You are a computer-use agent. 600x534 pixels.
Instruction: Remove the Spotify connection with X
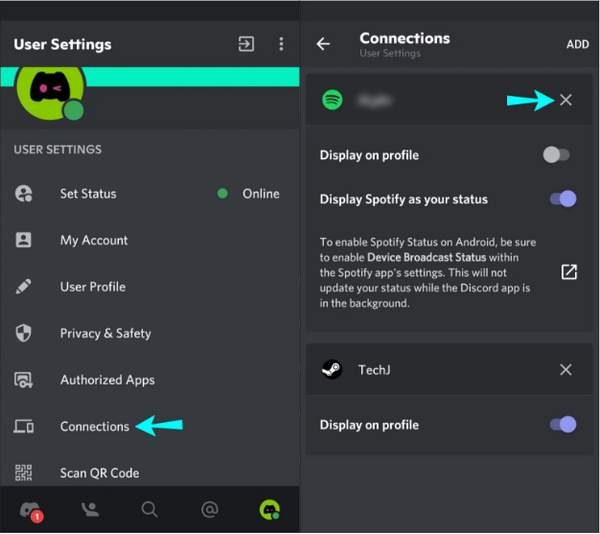pyautogui.click(x=566, y=100)
